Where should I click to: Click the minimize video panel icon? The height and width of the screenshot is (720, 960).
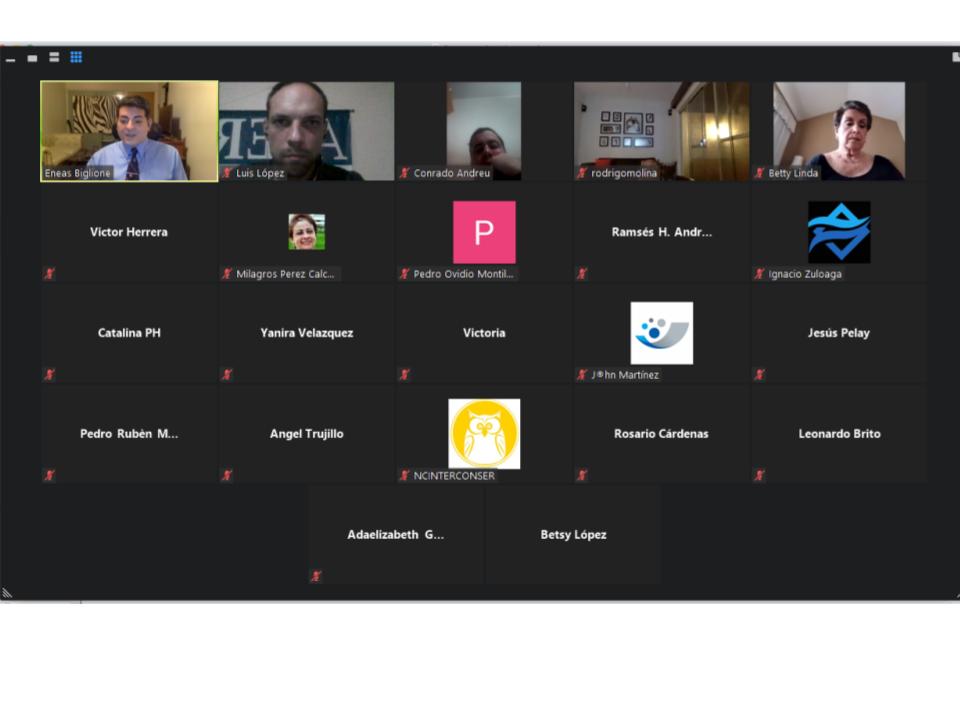coord(10,59)
